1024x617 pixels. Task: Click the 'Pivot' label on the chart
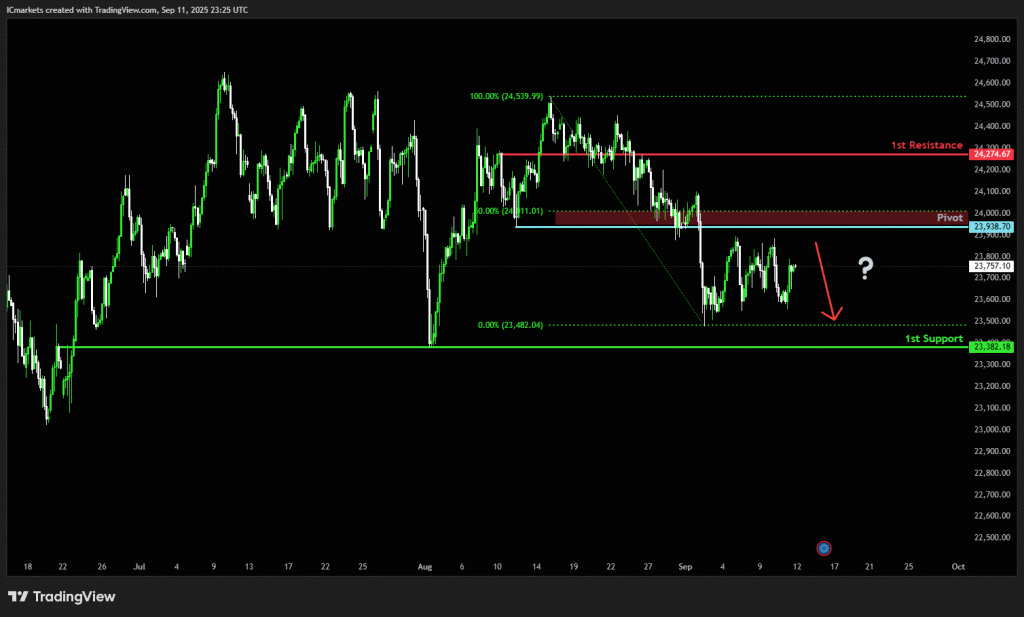pos(950,217)
